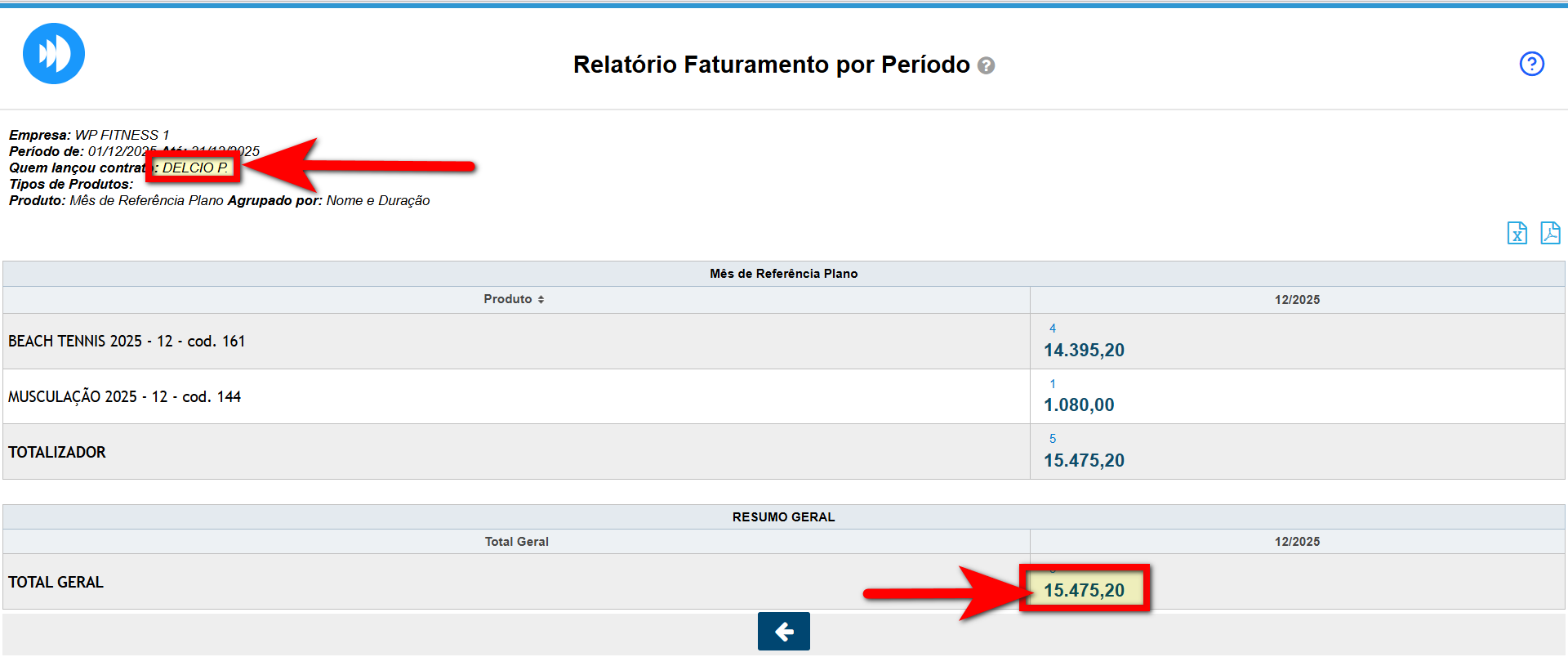Screen dimensions: 1568x666
Task: Export the report to Excel
Action: pyautogui.click(x=1517, y=234)
